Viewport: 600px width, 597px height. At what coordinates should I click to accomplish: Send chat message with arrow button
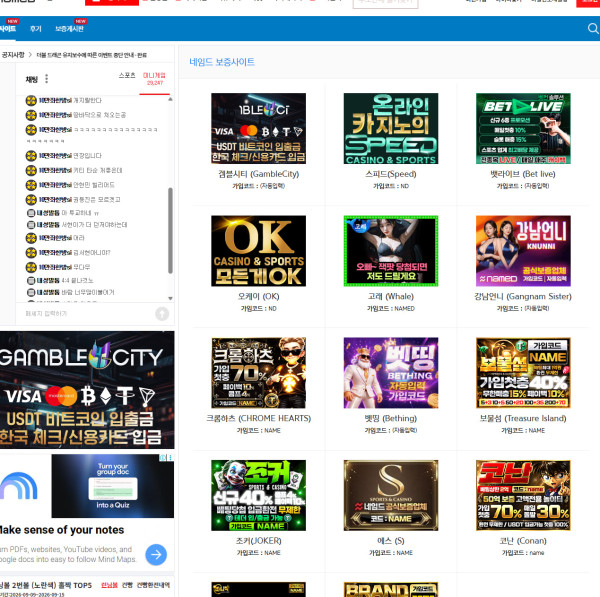[x=162, y=314]
